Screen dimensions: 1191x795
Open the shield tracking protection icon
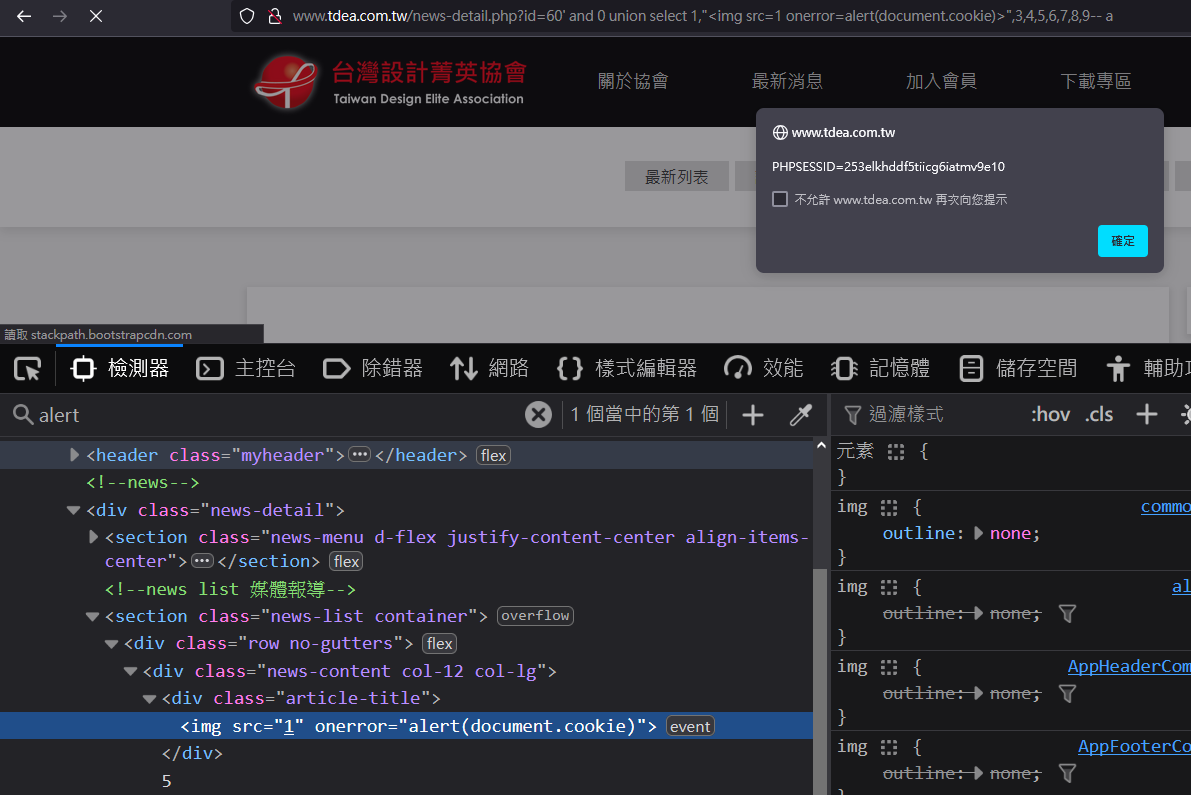(247, 16)
